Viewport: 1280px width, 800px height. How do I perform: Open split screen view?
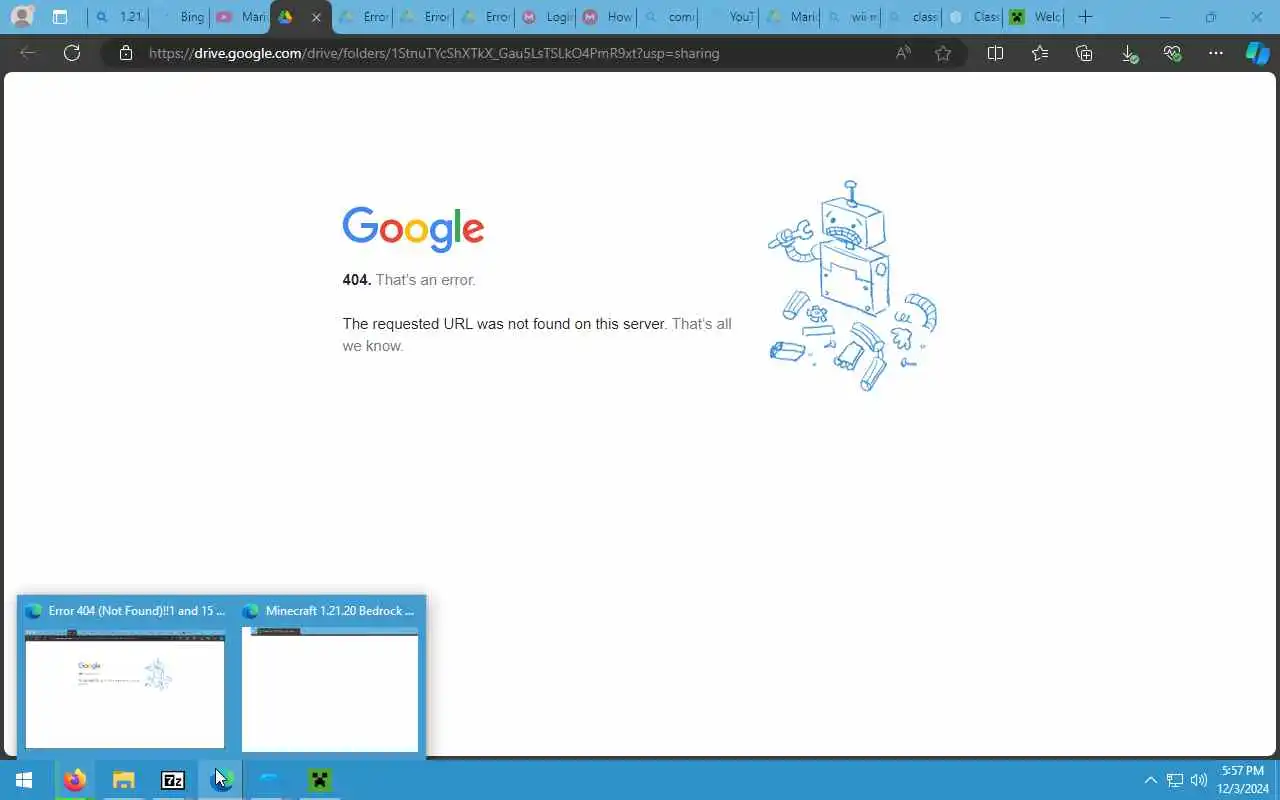pos(995,53)
